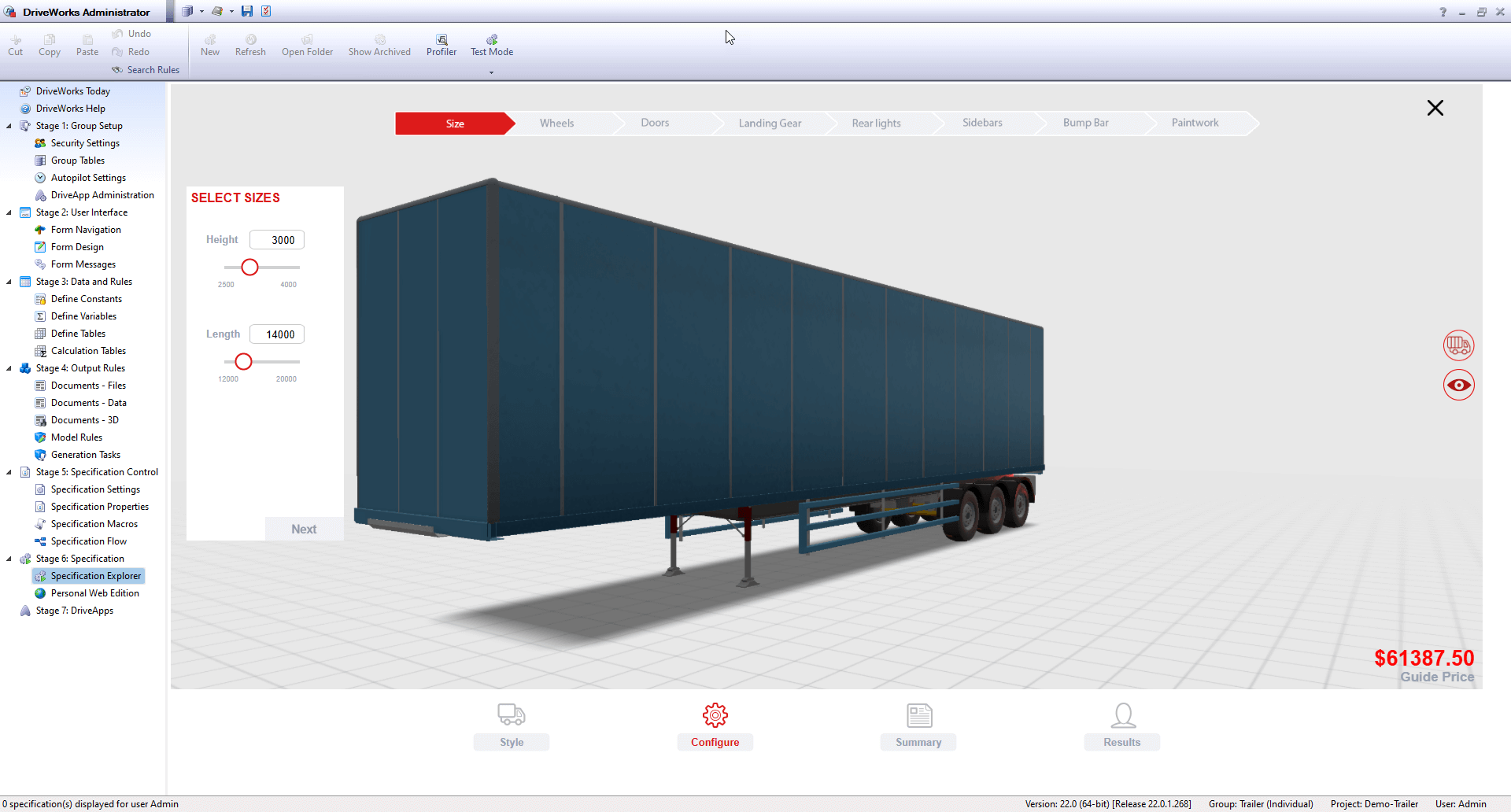The height and width of the screenshot is (812, 1511).
Task: Open the Configure gear icon
Action: tap(715, 715)
